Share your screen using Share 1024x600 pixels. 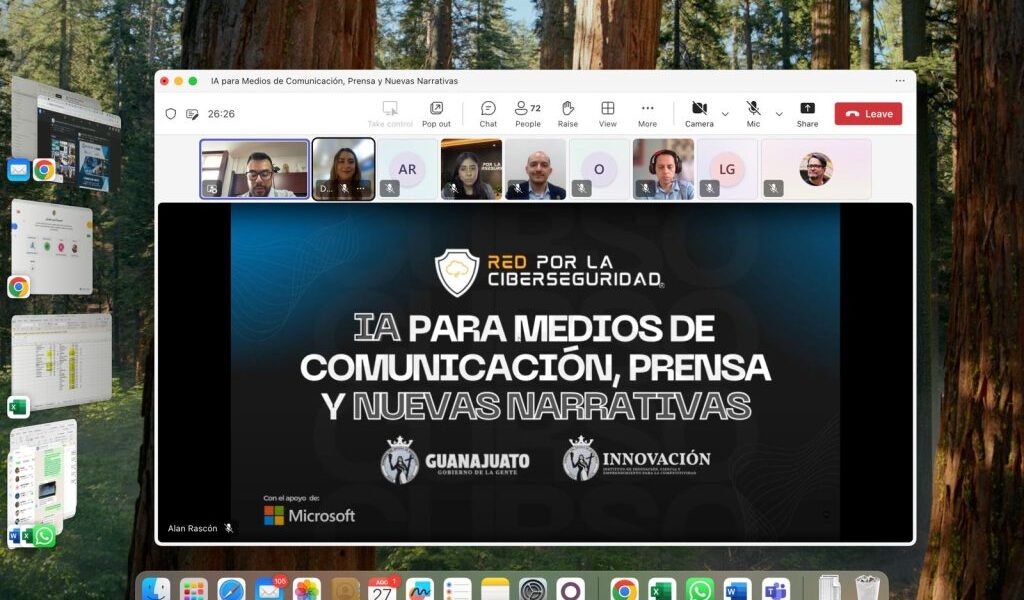[807, 113]
